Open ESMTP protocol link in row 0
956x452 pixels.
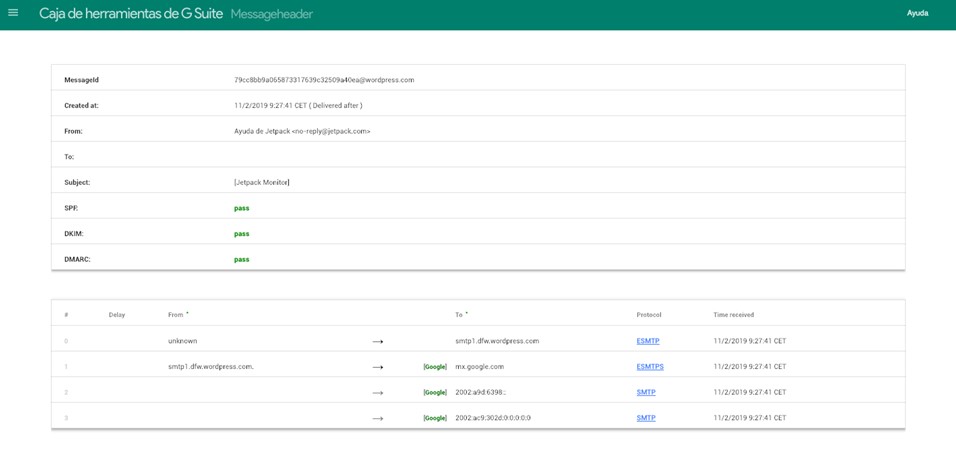[x=647, y=341]
